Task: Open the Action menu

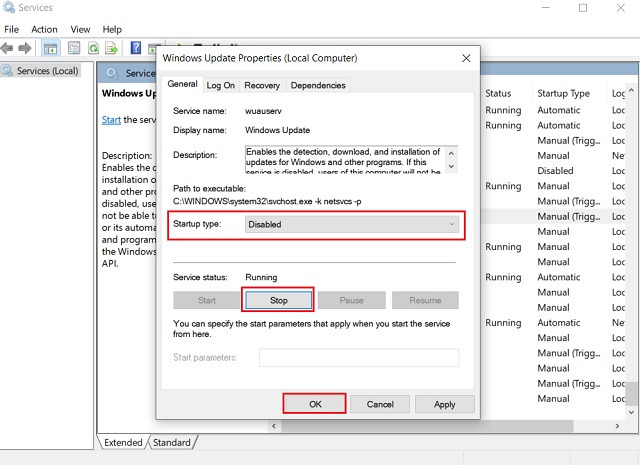Action: click(44, 29)
